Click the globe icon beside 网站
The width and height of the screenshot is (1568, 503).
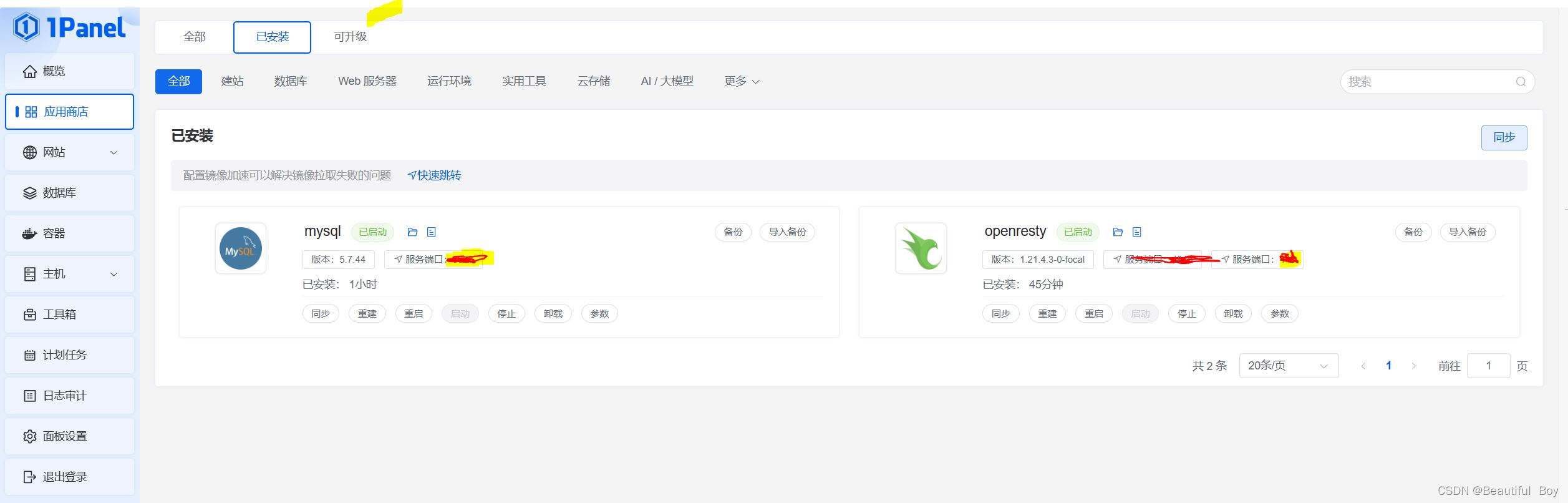point(29,152)
